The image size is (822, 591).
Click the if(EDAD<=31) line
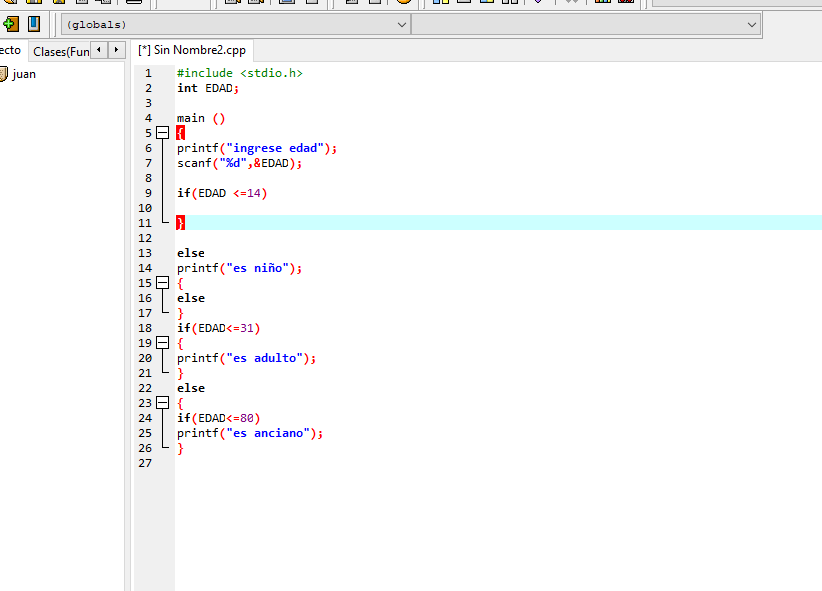tap(218, 328)
